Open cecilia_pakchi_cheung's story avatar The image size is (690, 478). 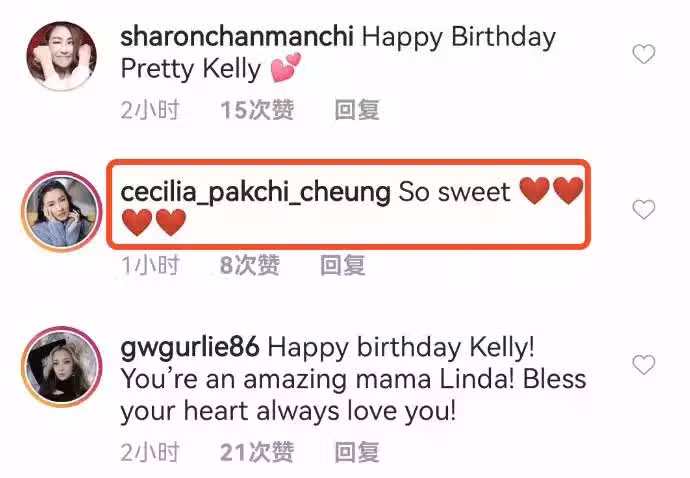click(x=61, y=211)
